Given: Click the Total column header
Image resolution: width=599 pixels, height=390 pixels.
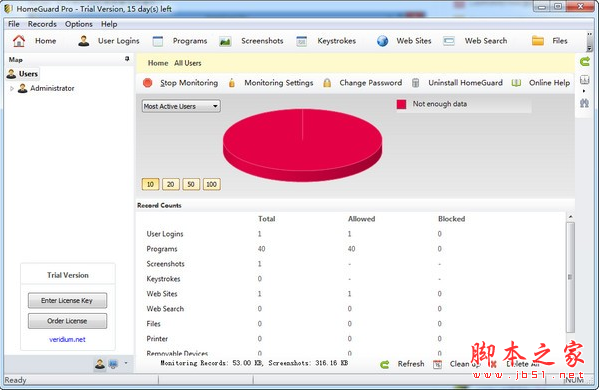Looking at the screenshot, I should pyautogui.click(x=267, y=219).
